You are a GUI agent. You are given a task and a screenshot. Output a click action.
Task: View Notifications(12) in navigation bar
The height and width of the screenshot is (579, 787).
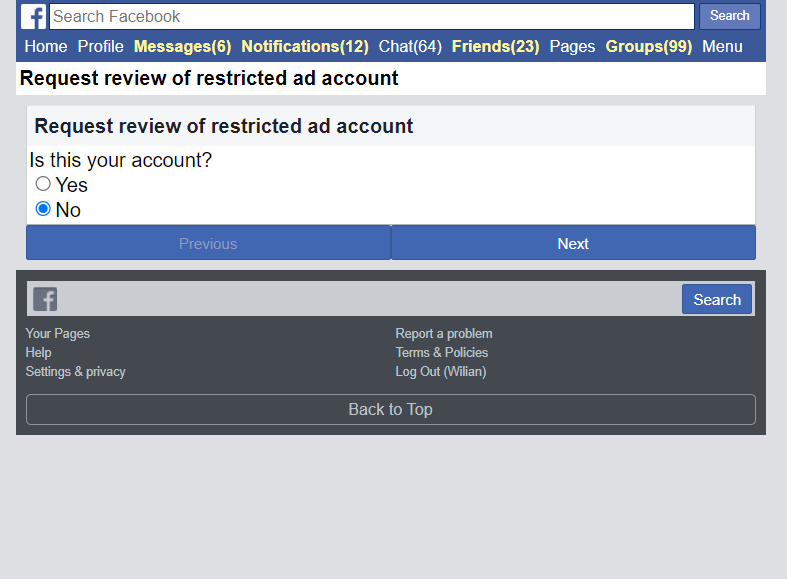pos(305,46)
